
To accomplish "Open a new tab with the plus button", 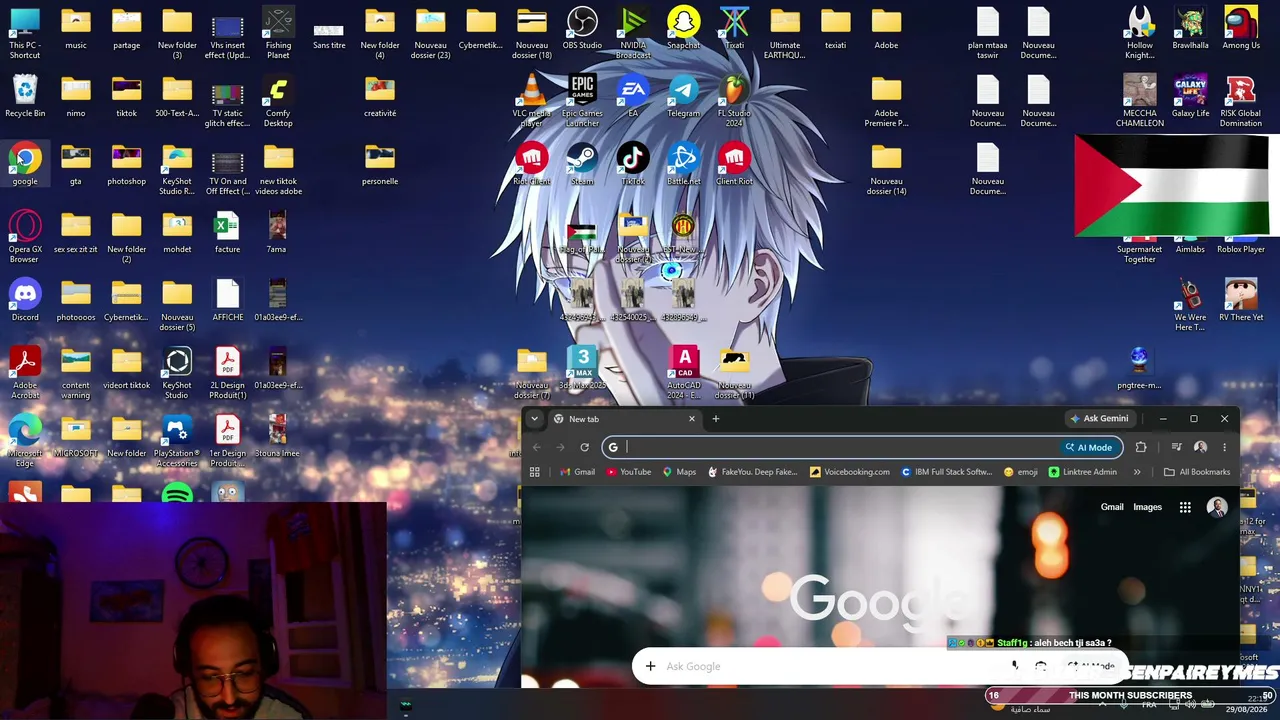I will [x=716, y=419].
